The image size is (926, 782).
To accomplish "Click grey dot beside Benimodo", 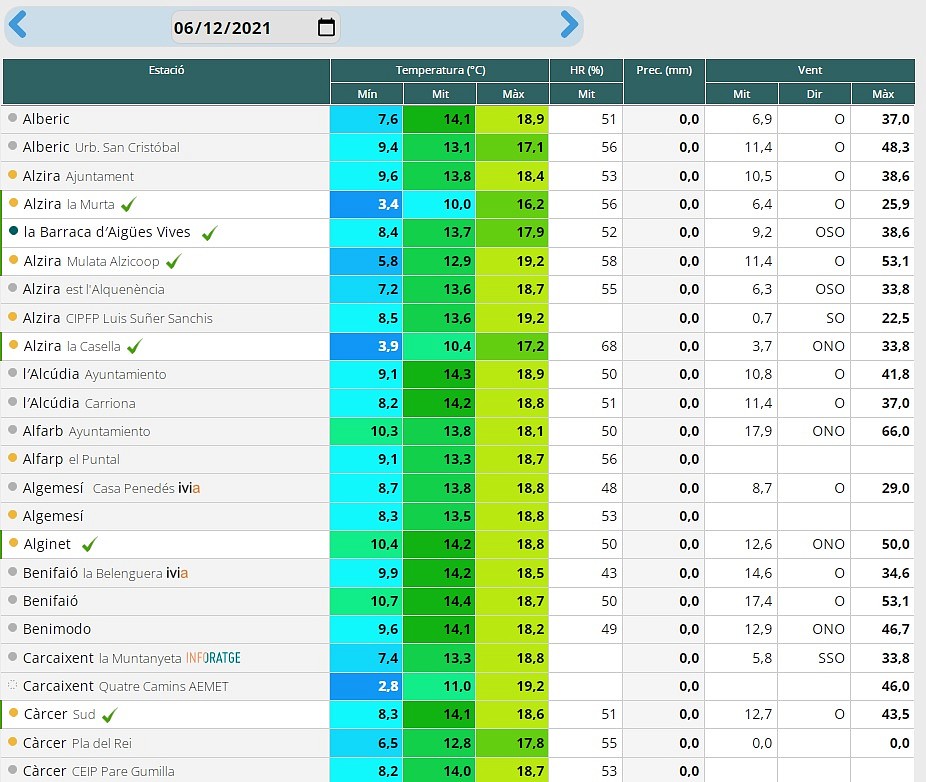I will click(x=12, y=628).
